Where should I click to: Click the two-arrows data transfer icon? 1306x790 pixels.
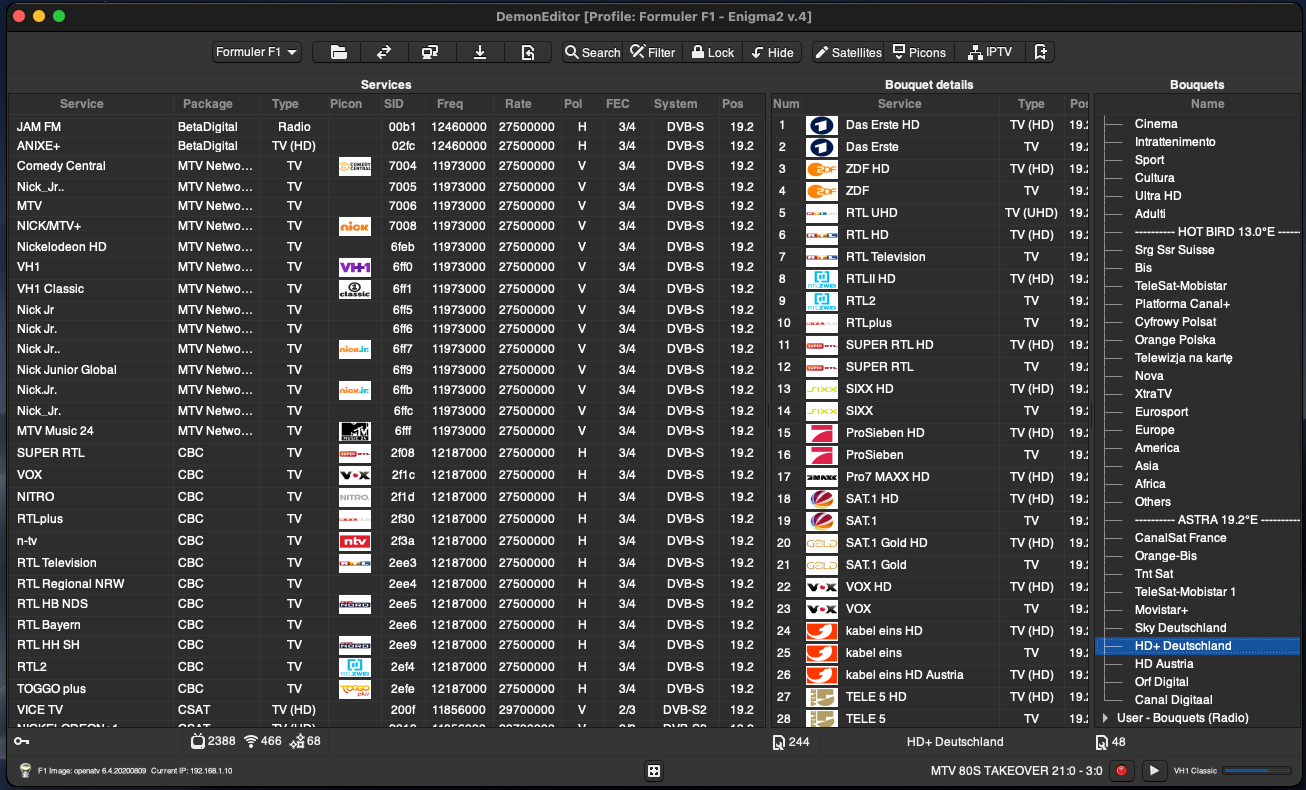383,52
